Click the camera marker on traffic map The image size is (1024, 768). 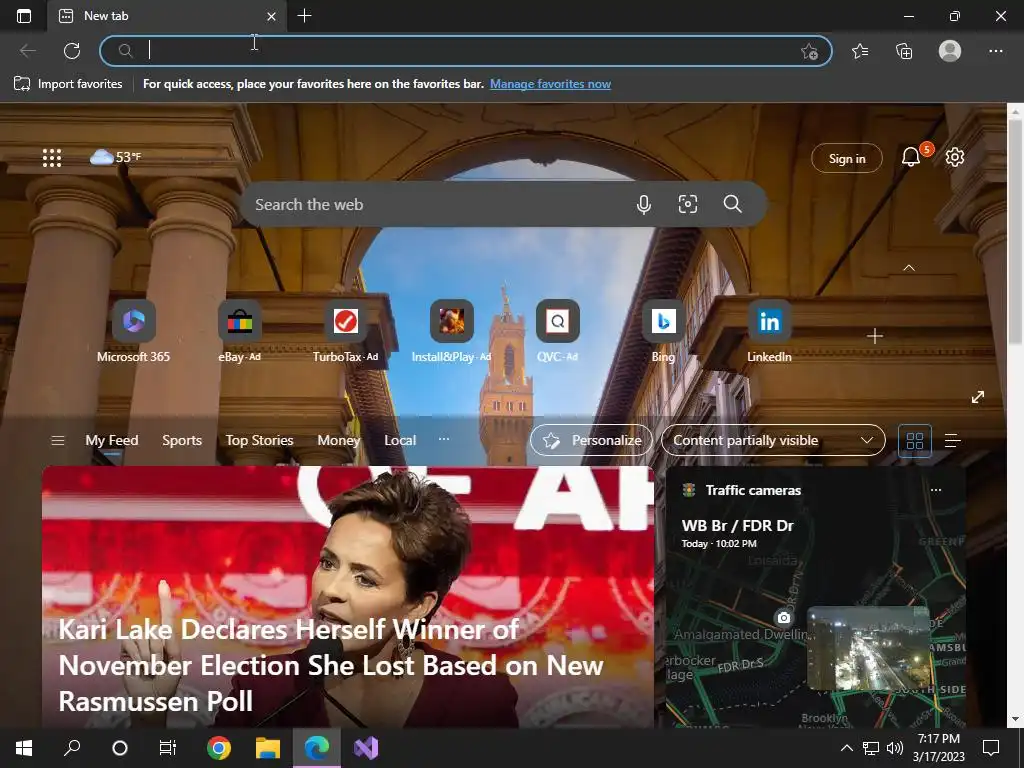tap(784, 617)
